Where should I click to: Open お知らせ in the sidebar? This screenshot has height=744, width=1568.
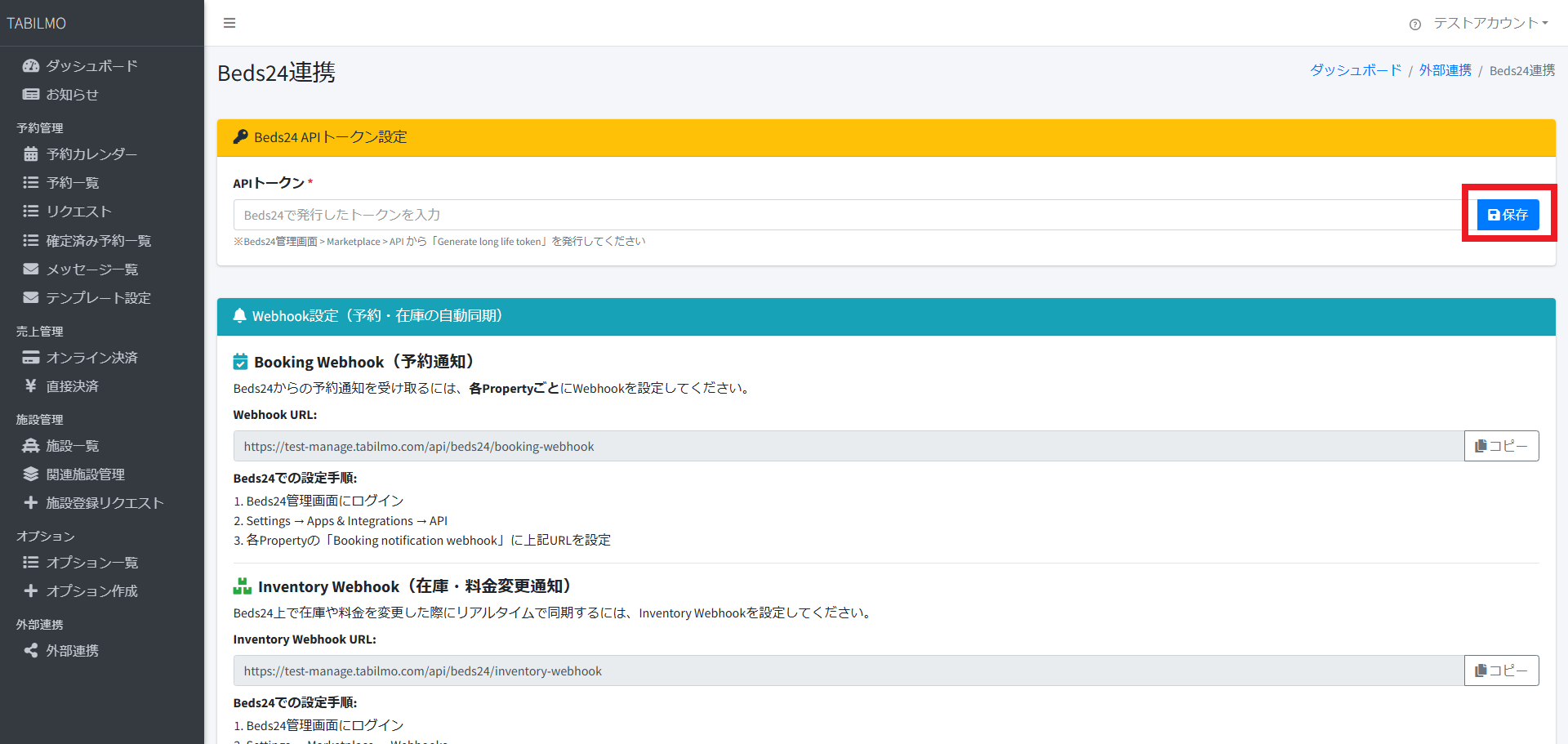tap(72, 94)
